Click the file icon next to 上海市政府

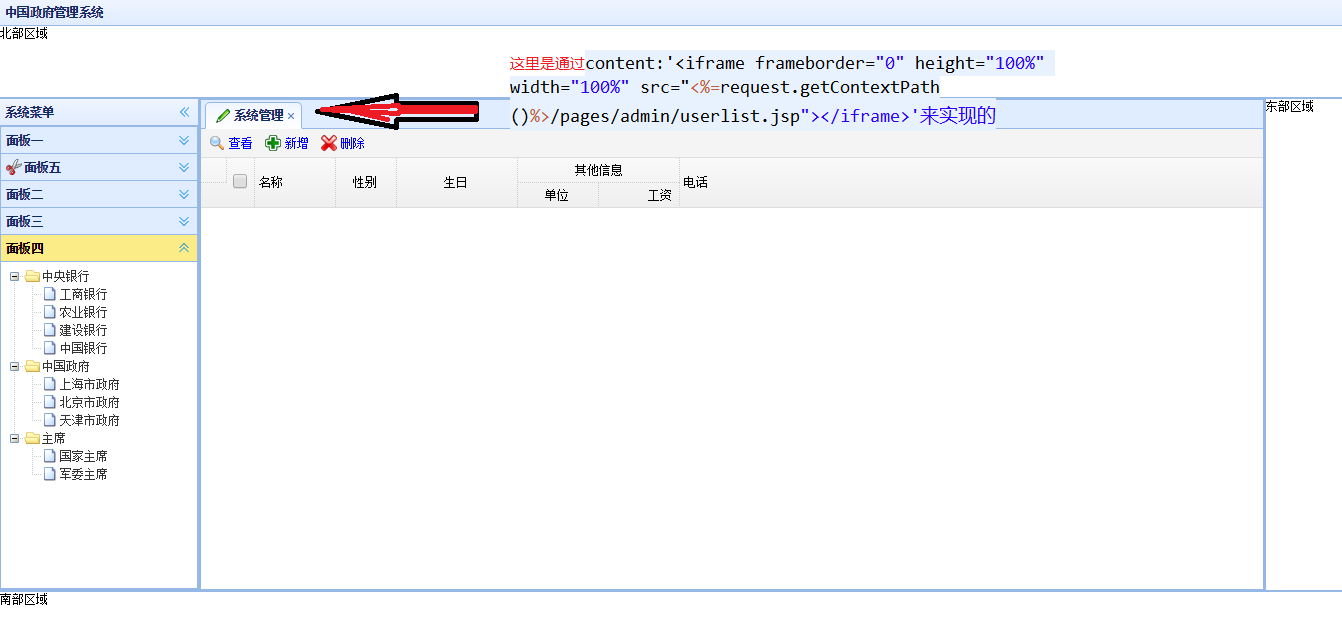pos(50,384)
